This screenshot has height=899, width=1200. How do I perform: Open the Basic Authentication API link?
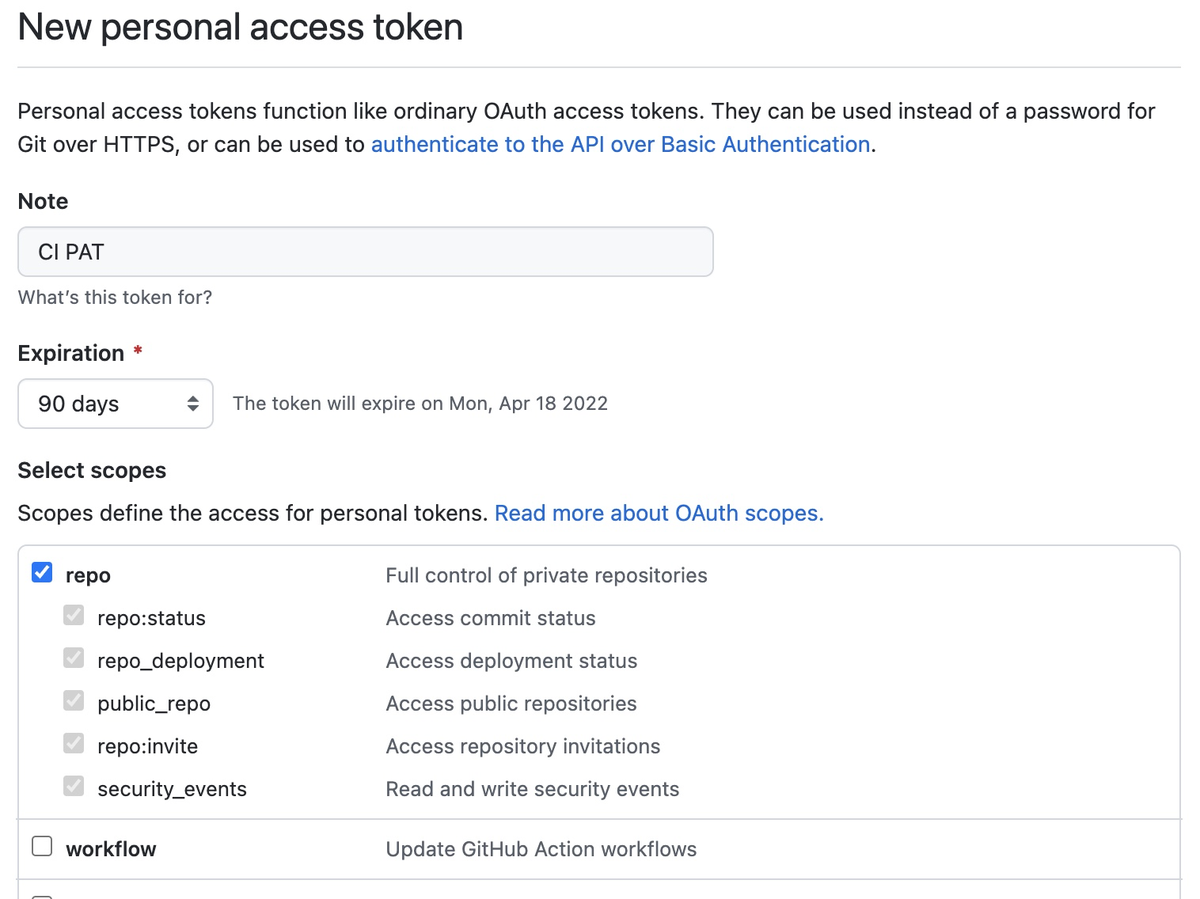[x=620, y=145]
